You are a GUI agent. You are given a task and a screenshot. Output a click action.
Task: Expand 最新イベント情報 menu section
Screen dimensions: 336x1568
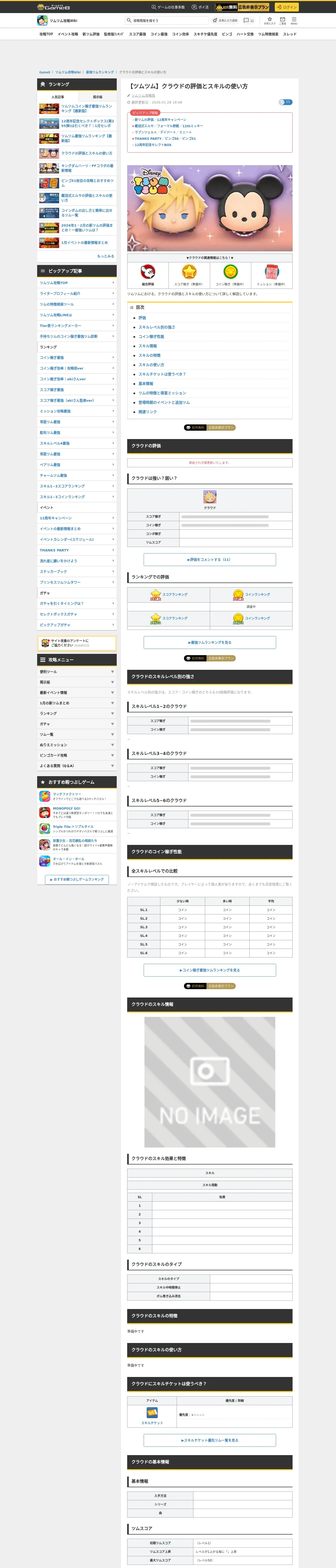77,693
